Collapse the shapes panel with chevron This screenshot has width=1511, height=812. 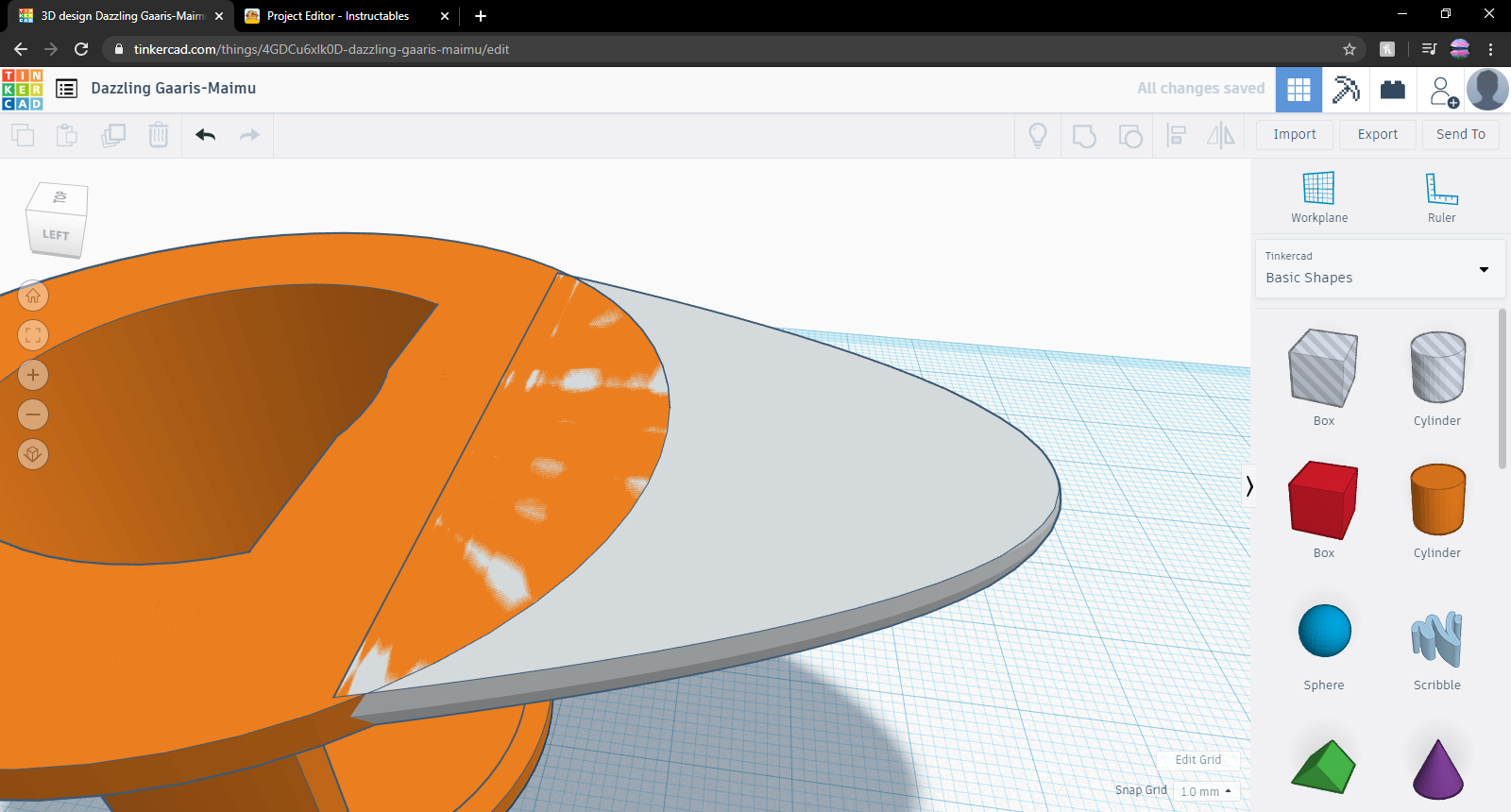(1249, 486)
